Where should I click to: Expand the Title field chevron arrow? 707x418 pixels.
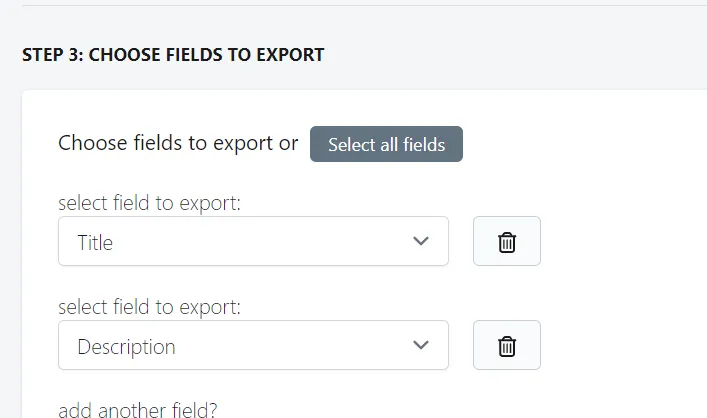coord(421,241)
